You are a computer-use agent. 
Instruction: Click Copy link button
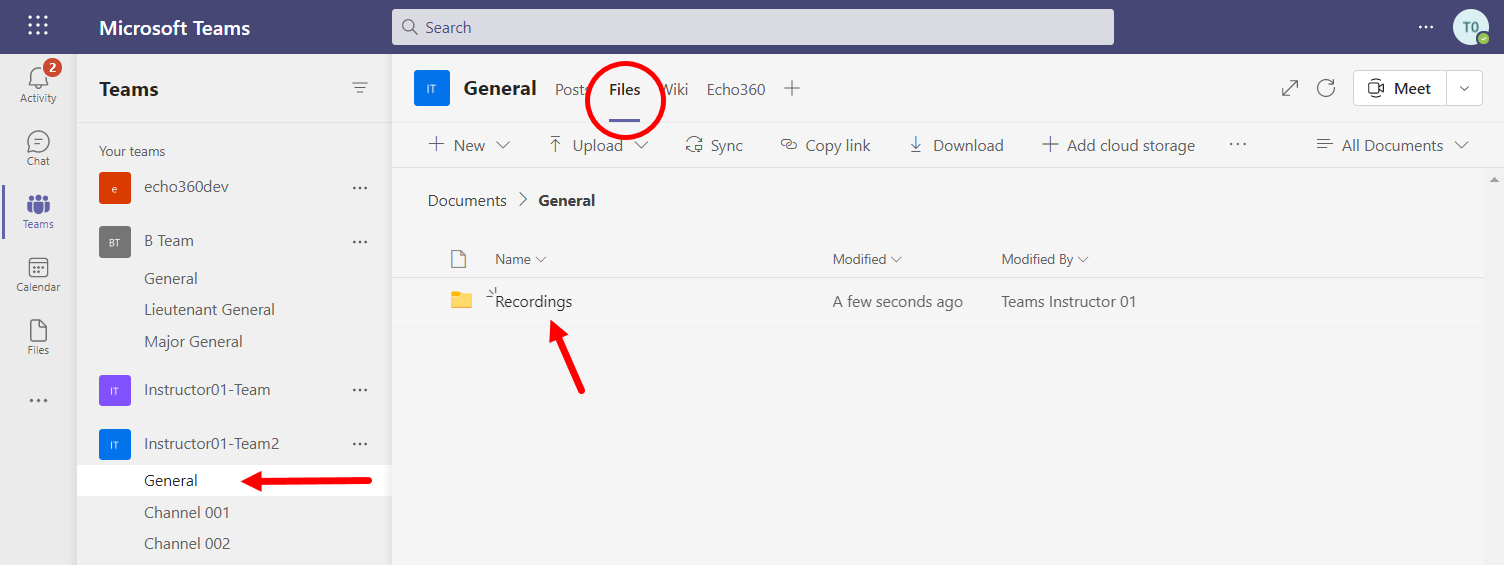tap(825, 145)
